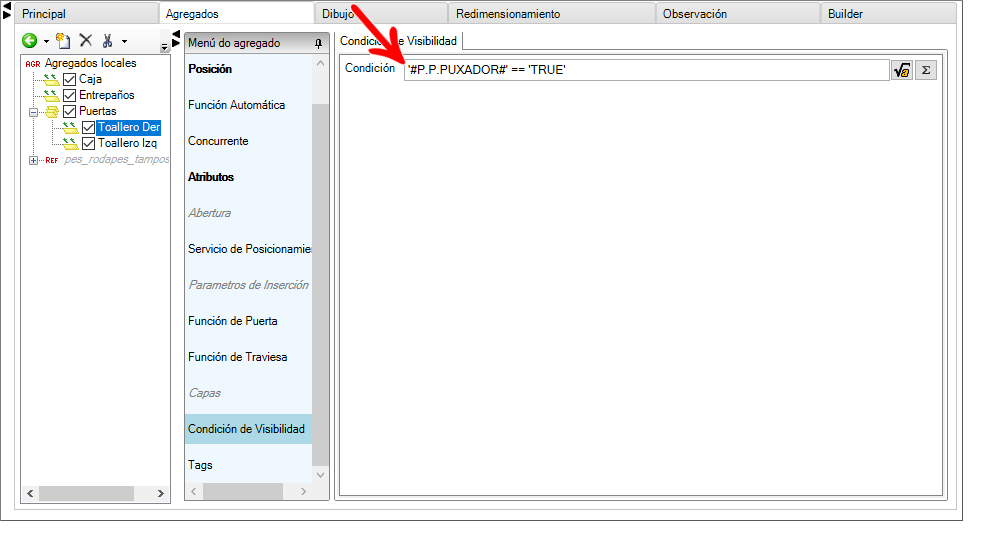This screenshot has width=996, height=548.
Task: Click aggregate menu scroll down arrow
Action: (x=321, y=474)
